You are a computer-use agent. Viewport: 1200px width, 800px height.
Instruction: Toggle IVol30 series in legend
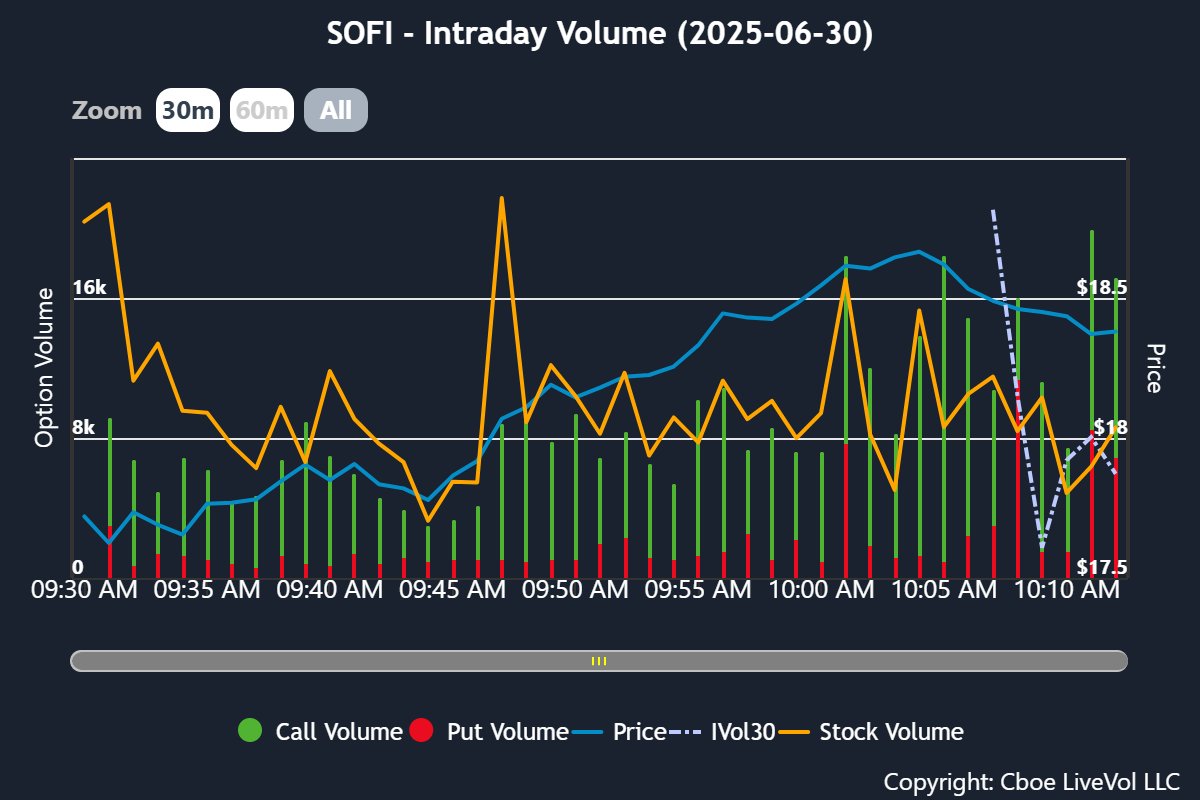point(721,731)
